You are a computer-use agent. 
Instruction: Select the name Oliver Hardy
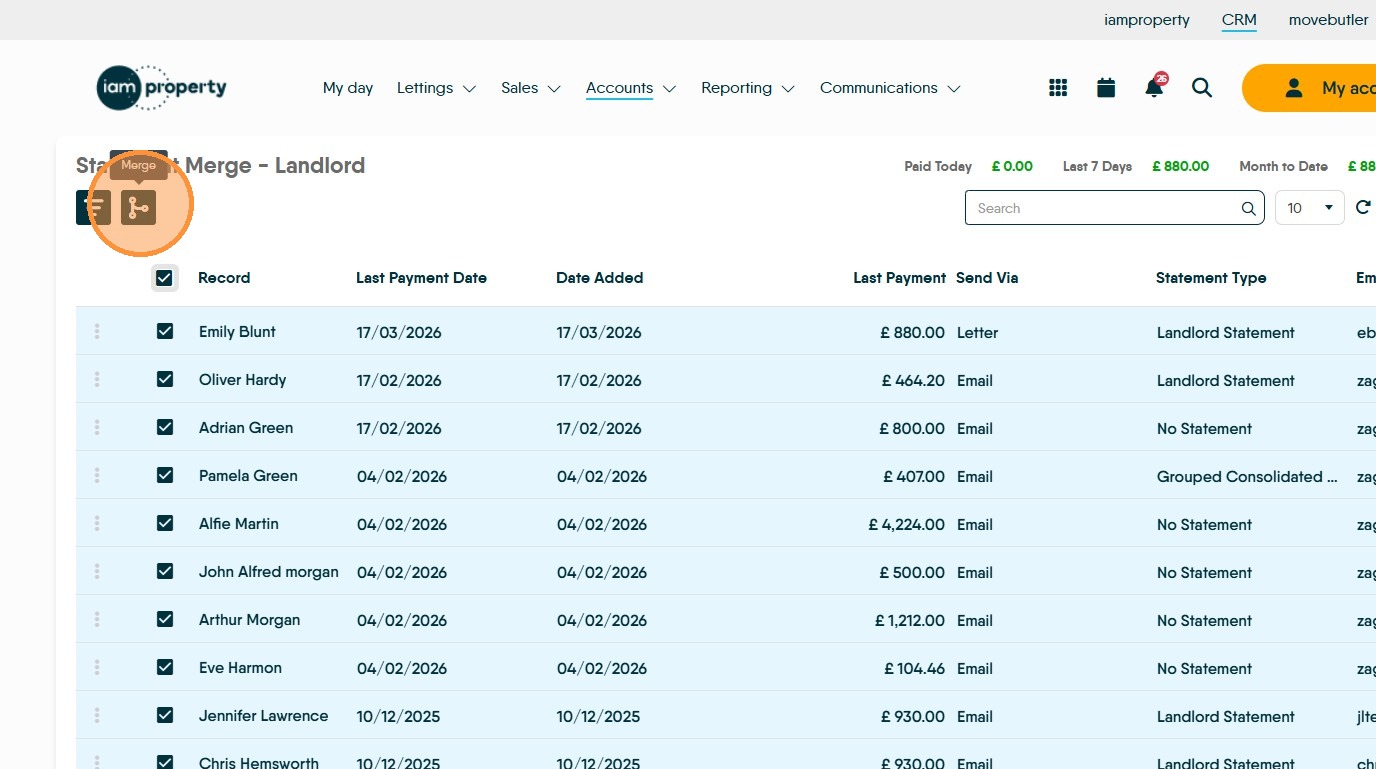[242, 380]
